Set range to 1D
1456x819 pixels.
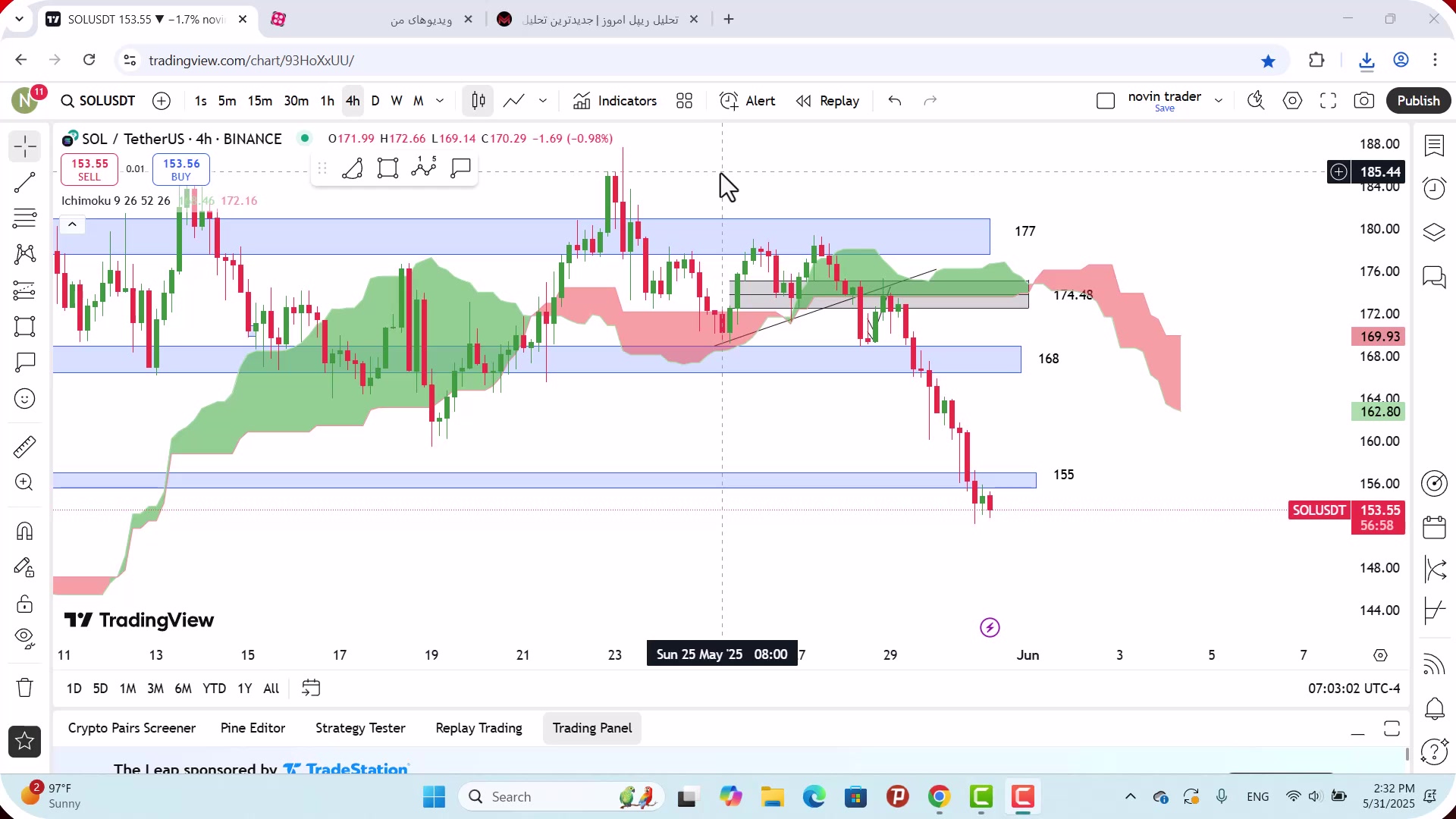74,689
